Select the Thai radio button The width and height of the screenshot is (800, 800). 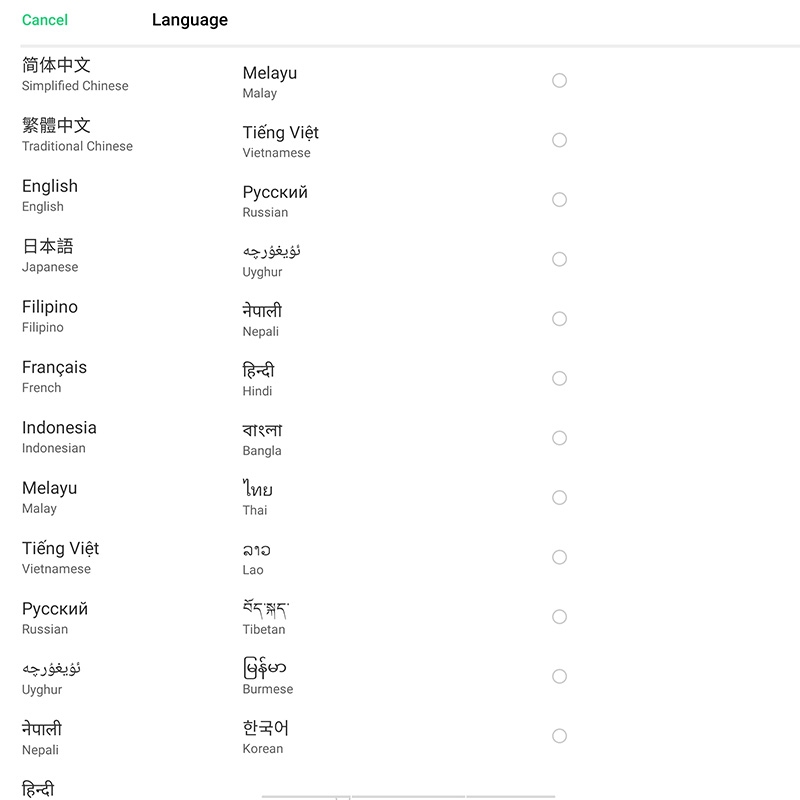point(559,497)
